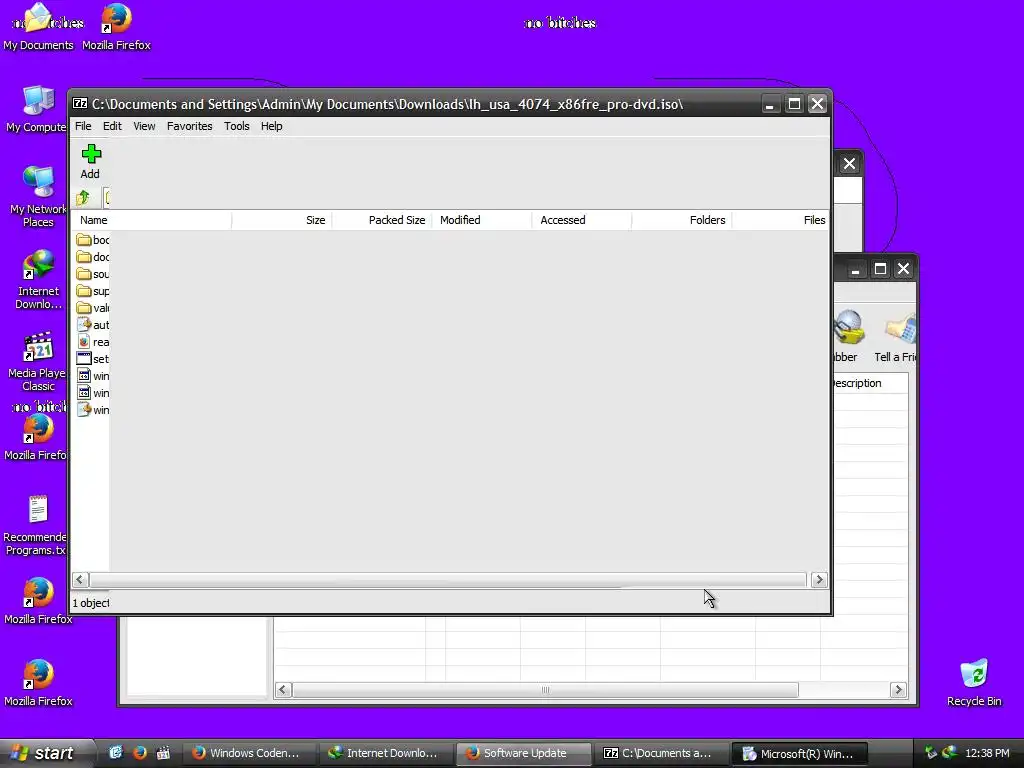Click the 7-Zip title bar icon

point(80,104)
